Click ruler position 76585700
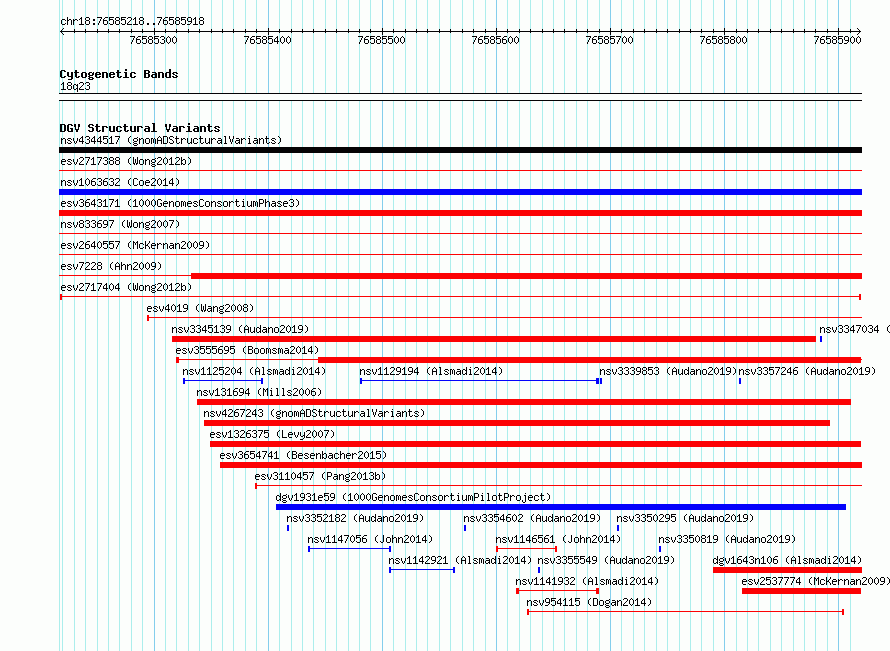 pos(610,40)
